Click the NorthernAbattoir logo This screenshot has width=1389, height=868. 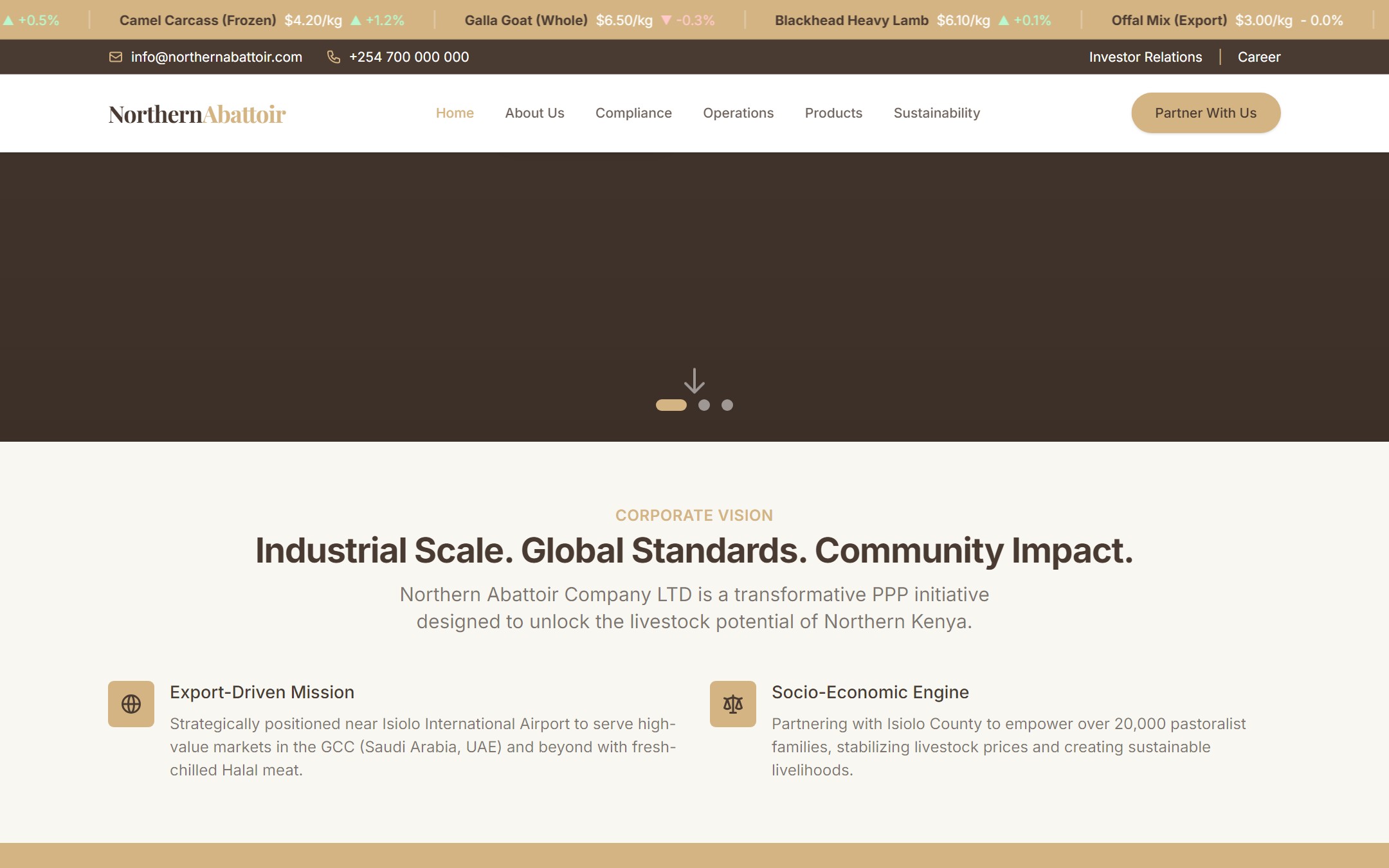(x=197, y=114)
